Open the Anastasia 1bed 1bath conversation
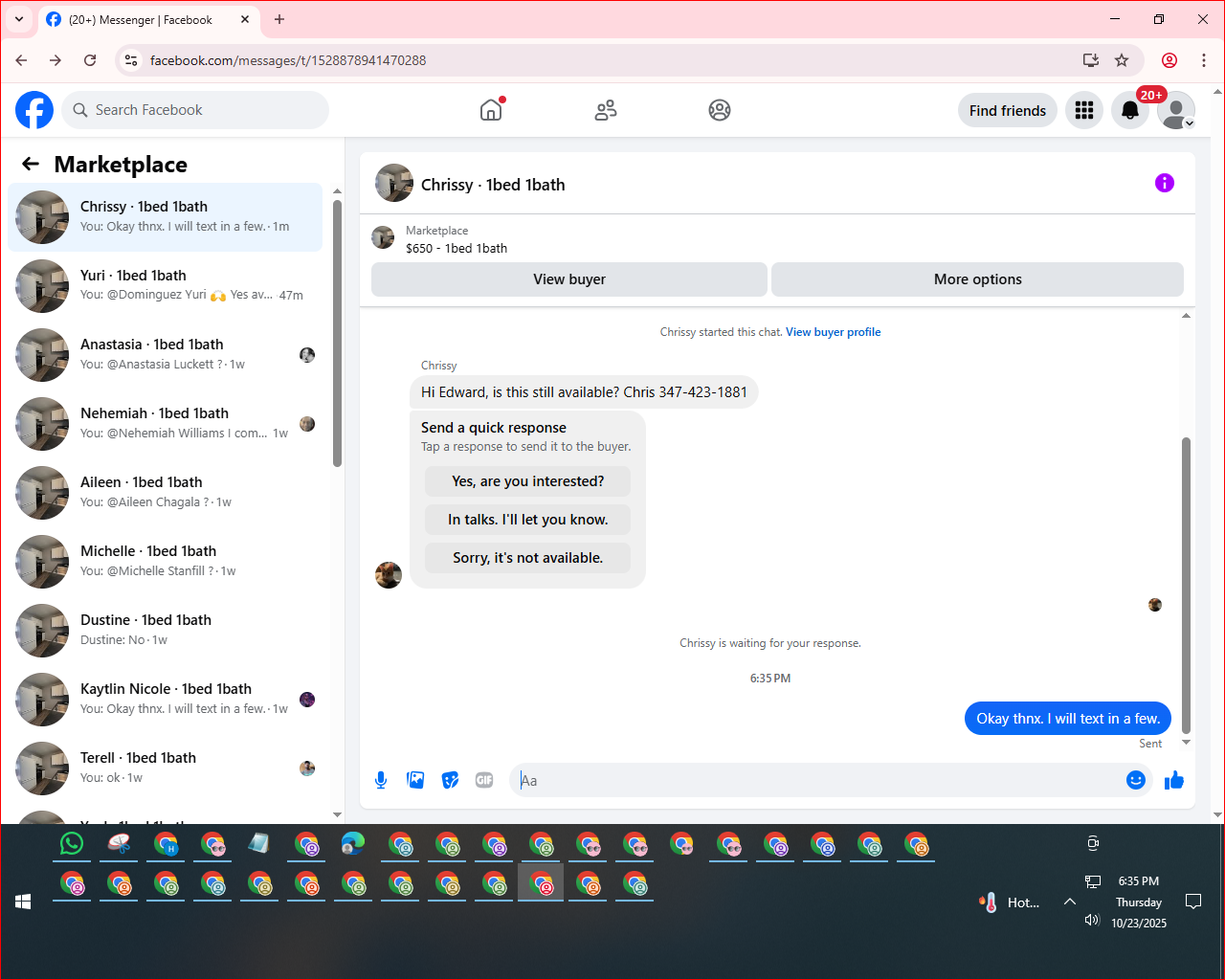Image resolution: width=1225 pixels, height=980 pixels. 166,355
